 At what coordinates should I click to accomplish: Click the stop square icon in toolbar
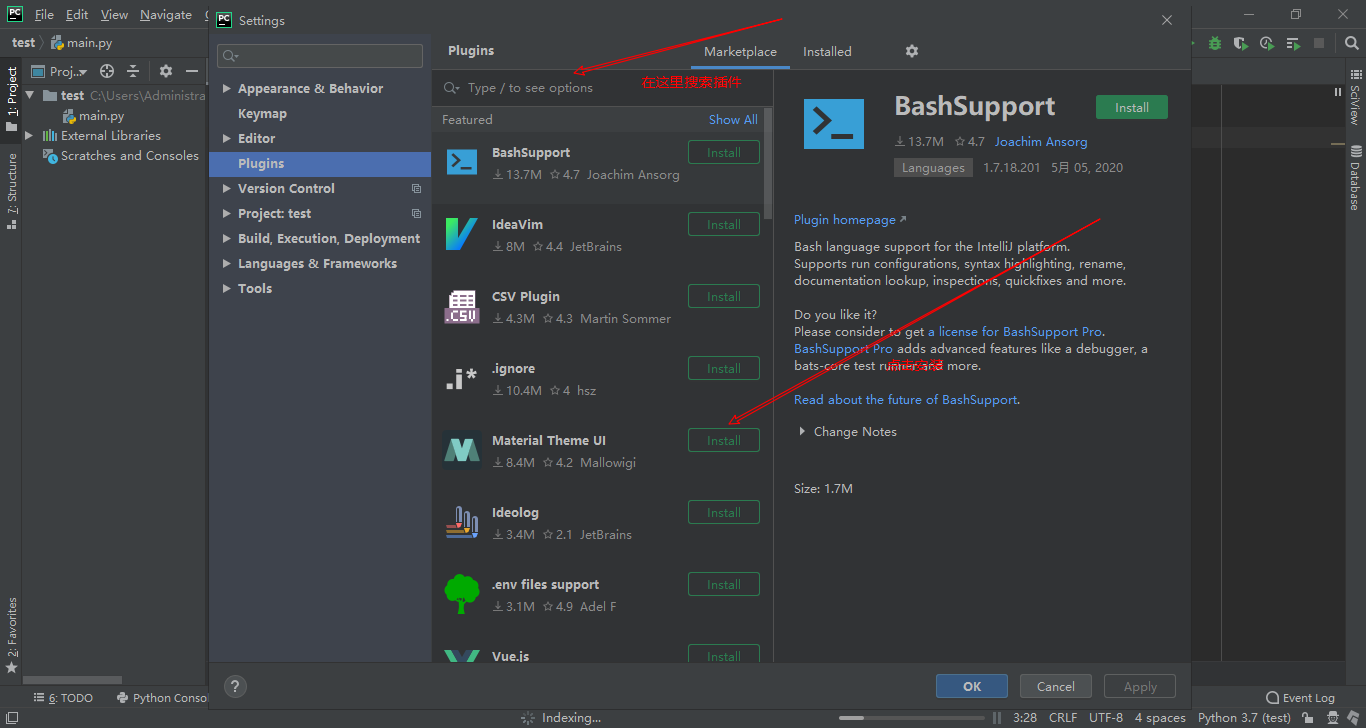[1319, 43]
